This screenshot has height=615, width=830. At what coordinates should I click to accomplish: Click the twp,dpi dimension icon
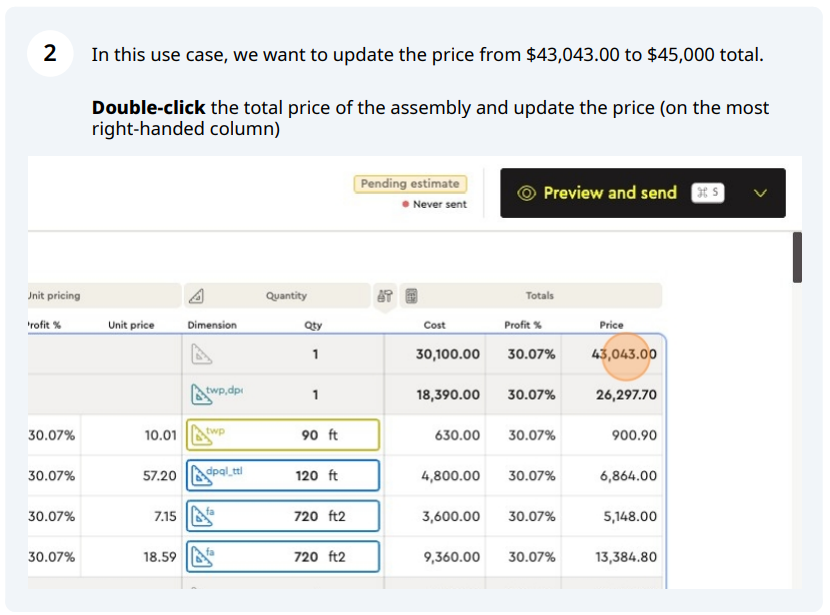pos(201,395)
